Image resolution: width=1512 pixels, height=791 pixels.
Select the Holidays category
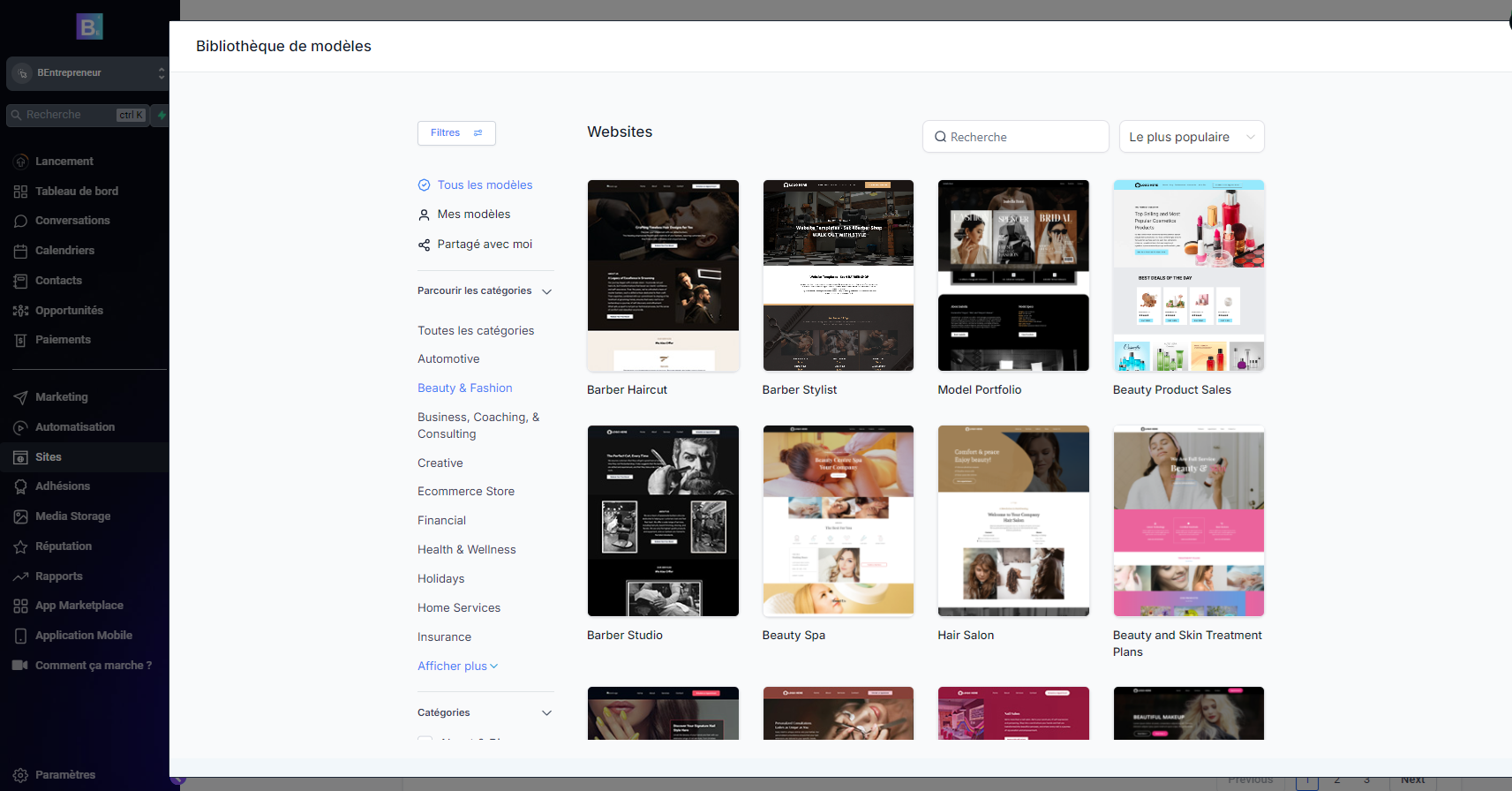point(440,579)
